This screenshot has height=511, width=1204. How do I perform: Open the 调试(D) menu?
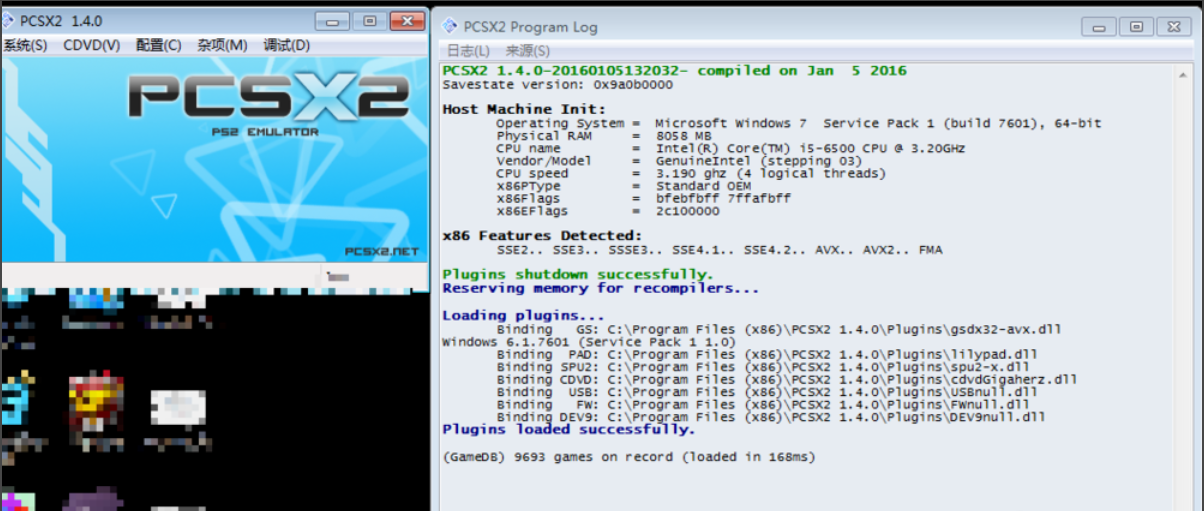click(x=286, y=45)
